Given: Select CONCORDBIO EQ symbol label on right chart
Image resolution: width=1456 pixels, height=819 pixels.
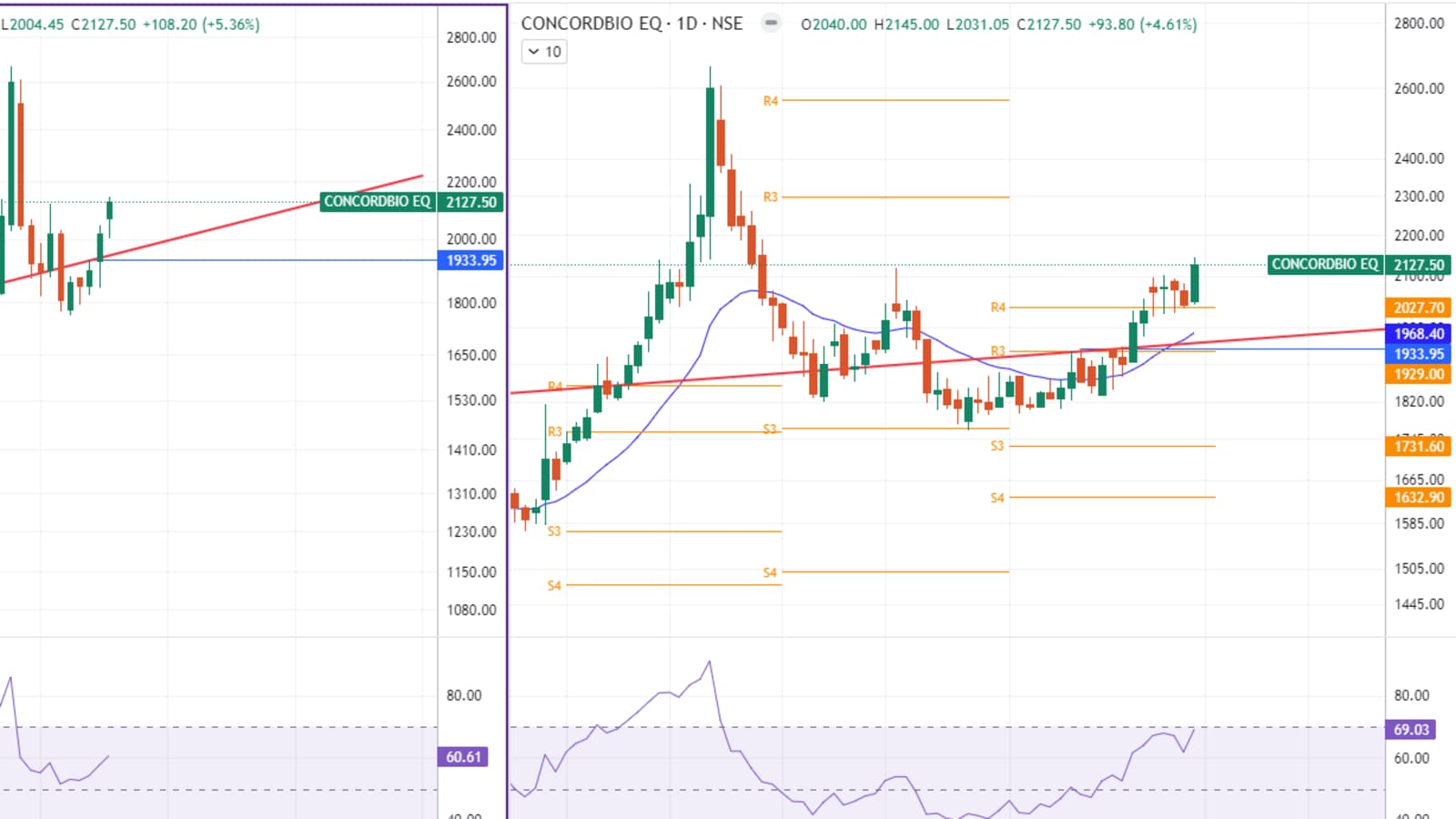Looking at the screenshot, I should [x=1325, y=265].
